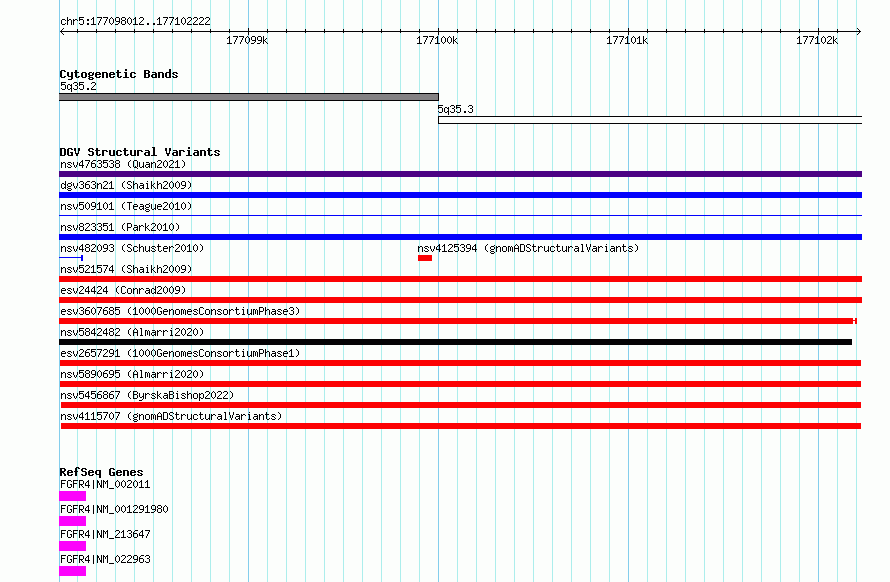Select the nsv4115707 gnomAD red bar

pyautogui.click(x=461, y=426)
